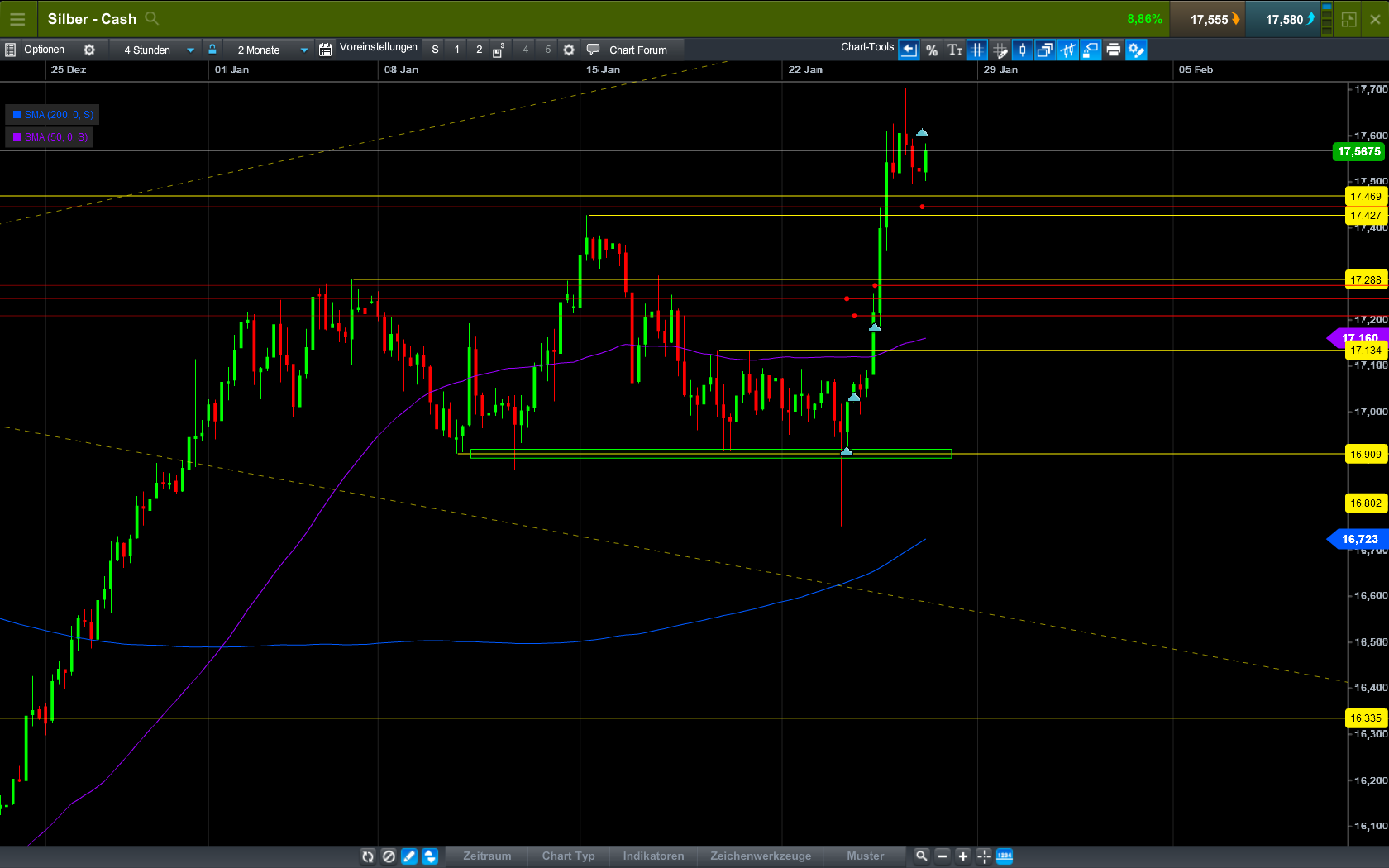
Task: Click the printer icon in Chart-Tools
Action: pyautogui.click(x=1113, y=50)
